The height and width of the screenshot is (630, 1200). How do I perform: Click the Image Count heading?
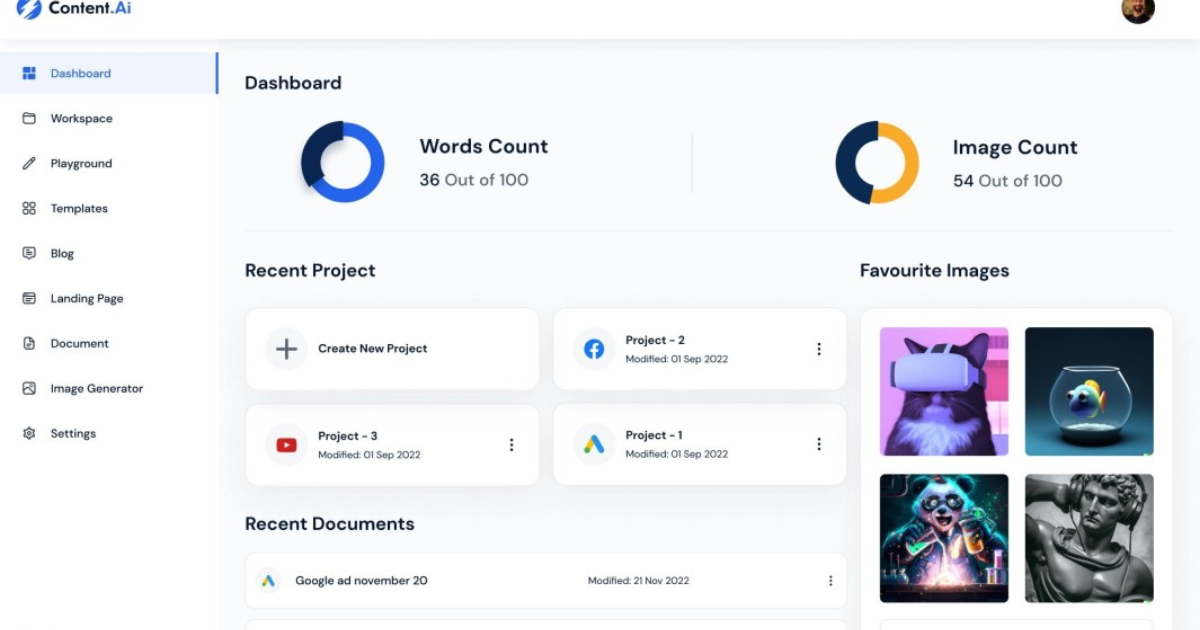(x=1015, y=147)
